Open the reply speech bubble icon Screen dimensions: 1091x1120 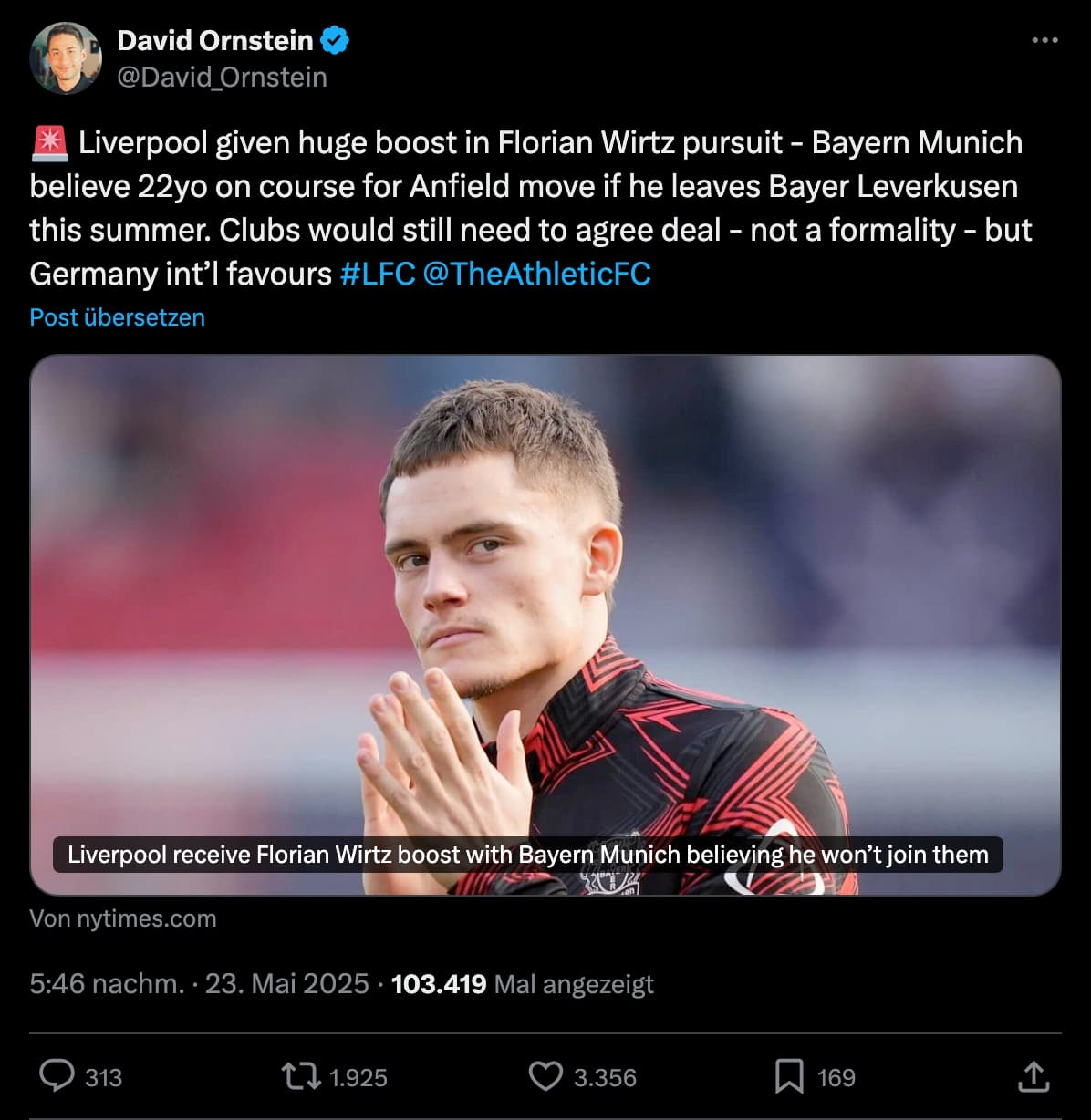tap(57, 1076)
